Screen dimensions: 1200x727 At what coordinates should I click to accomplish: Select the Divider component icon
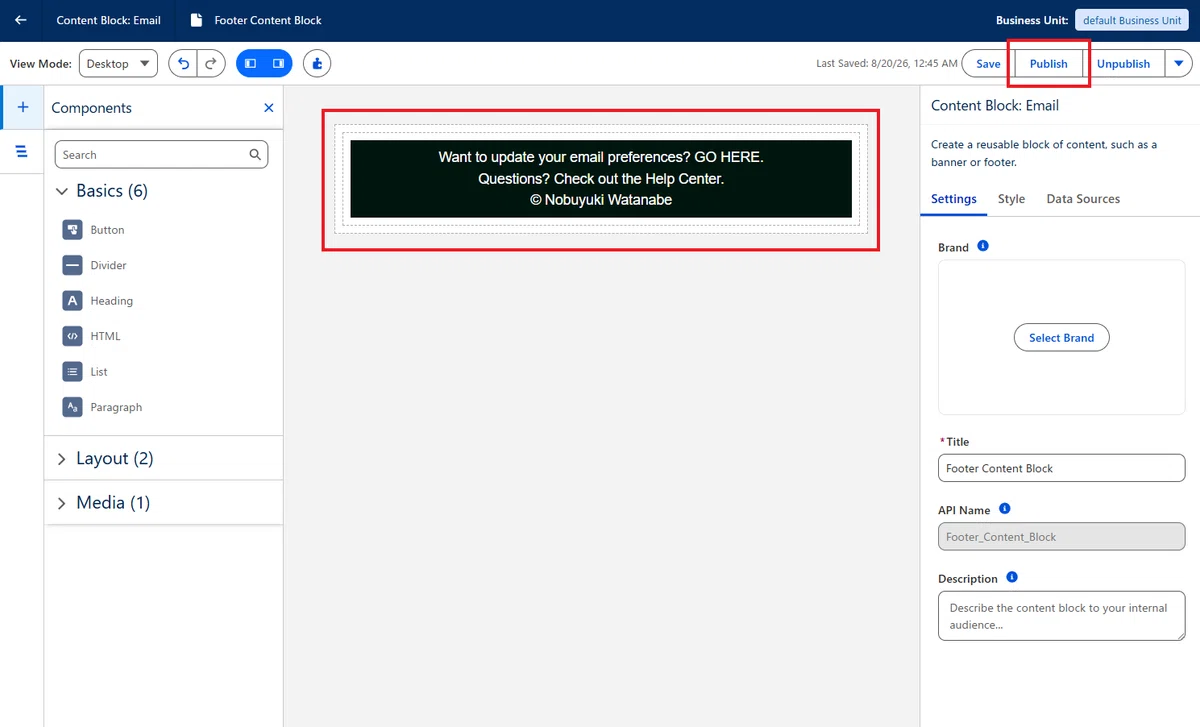(72, 265)
